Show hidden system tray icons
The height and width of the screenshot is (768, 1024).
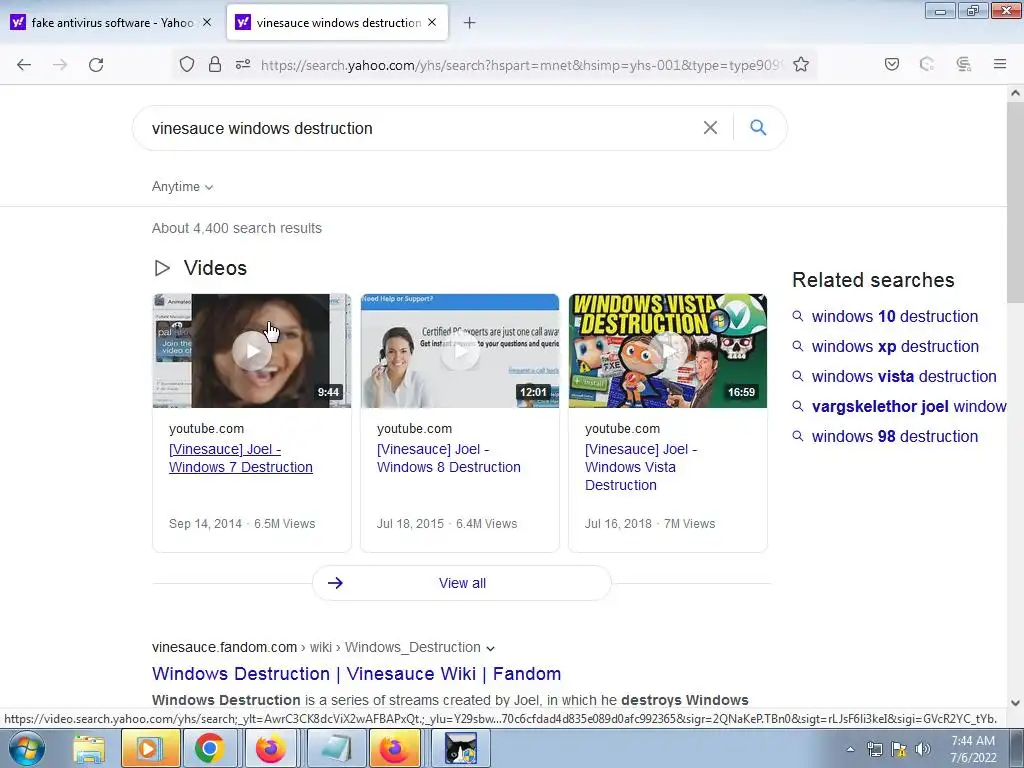(850, 749)
